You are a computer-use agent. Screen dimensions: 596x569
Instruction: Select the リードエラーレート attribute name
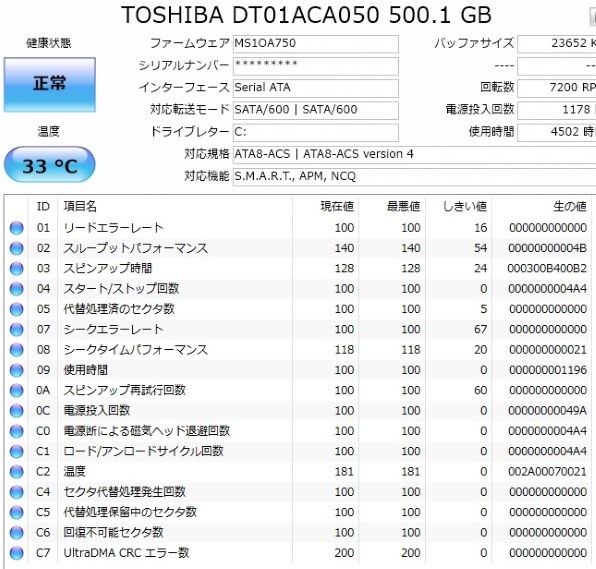click(x=113, y=228)
